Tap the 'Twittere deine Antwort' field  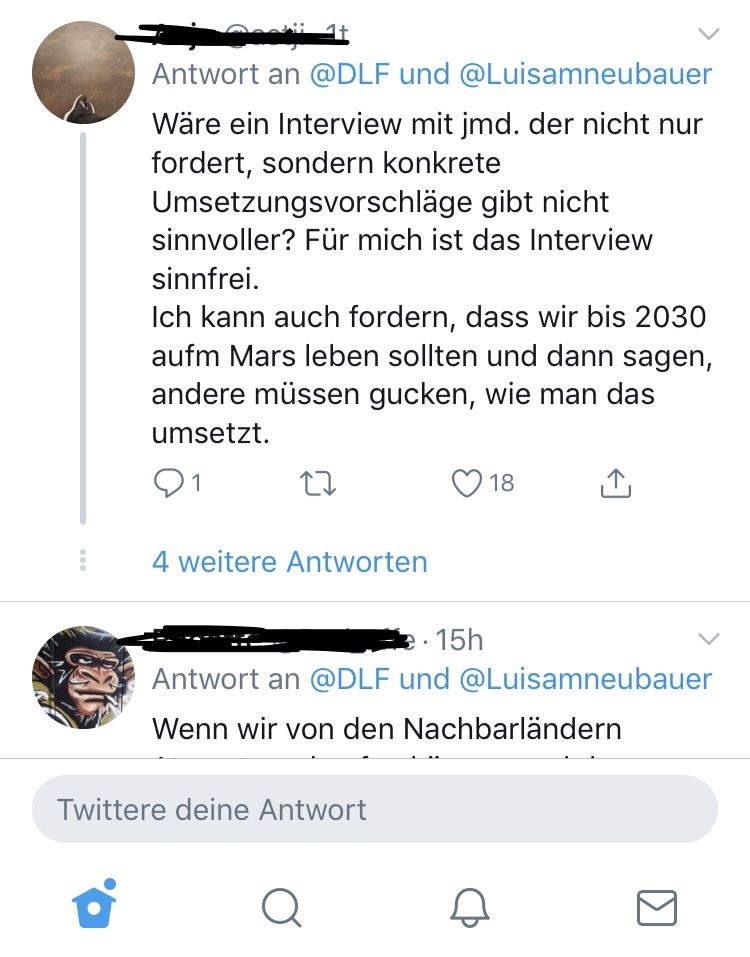(x=374, y=809)
